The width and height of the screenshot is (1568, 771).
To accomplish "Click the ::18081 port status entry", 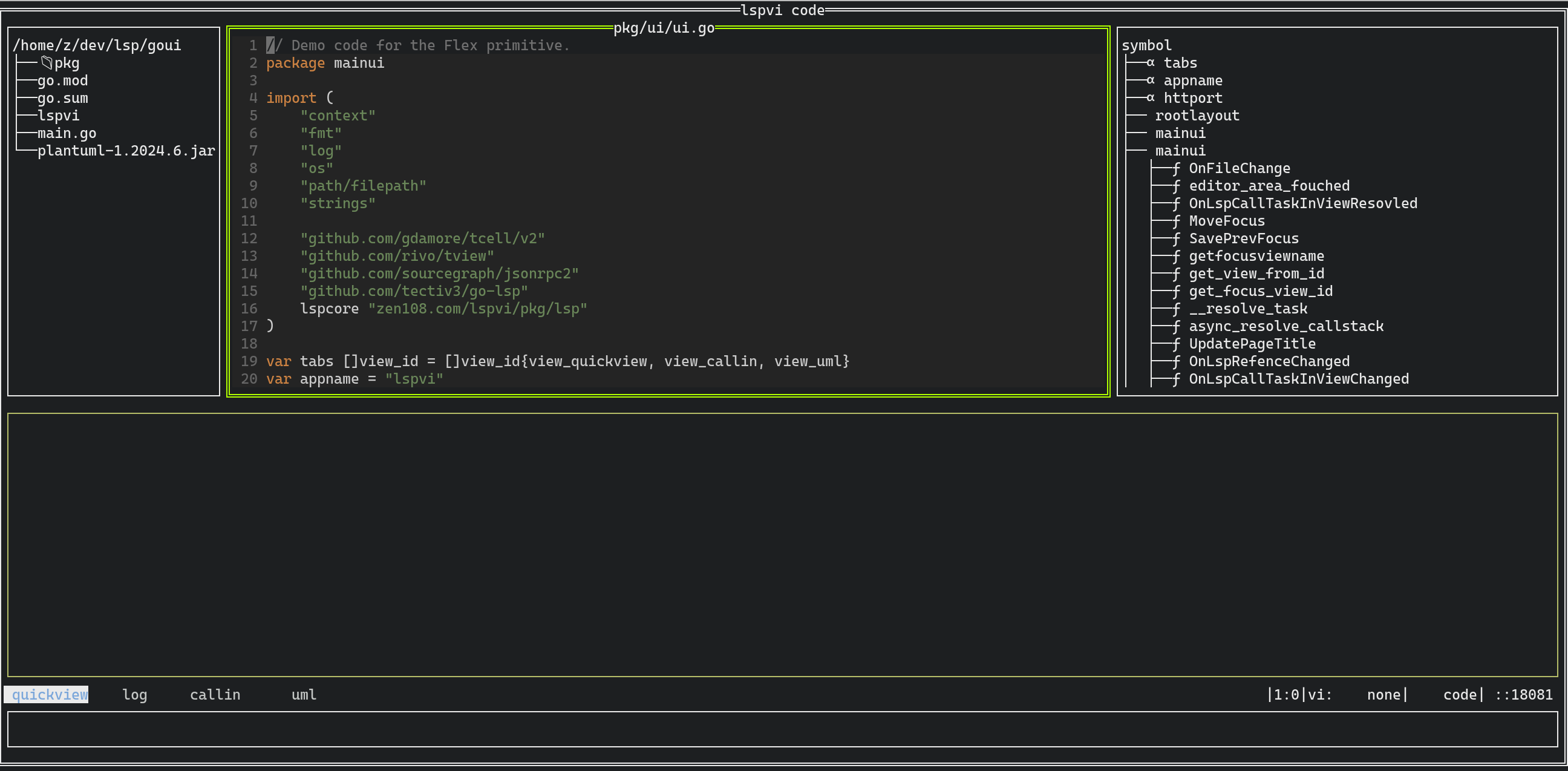I will click(1524, 694).
